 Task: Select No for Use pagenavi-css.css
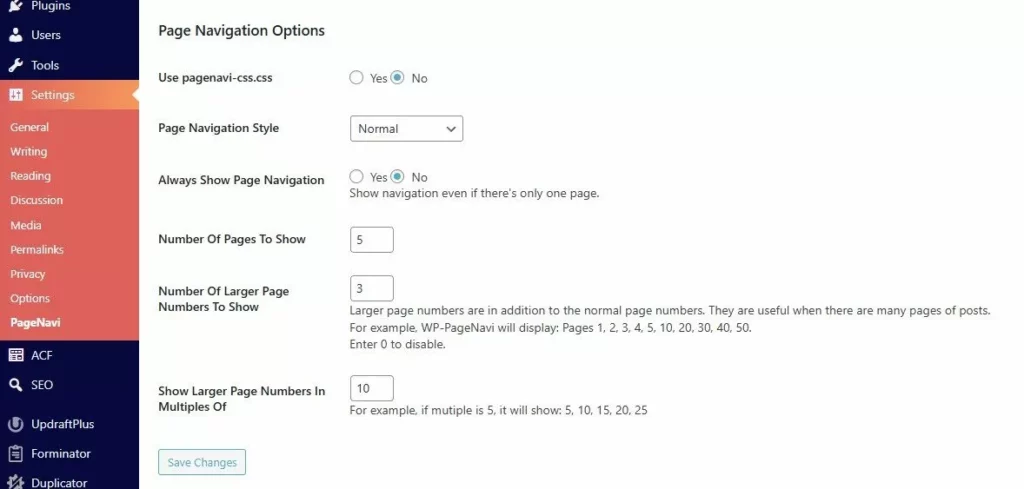tap(397, 78)
